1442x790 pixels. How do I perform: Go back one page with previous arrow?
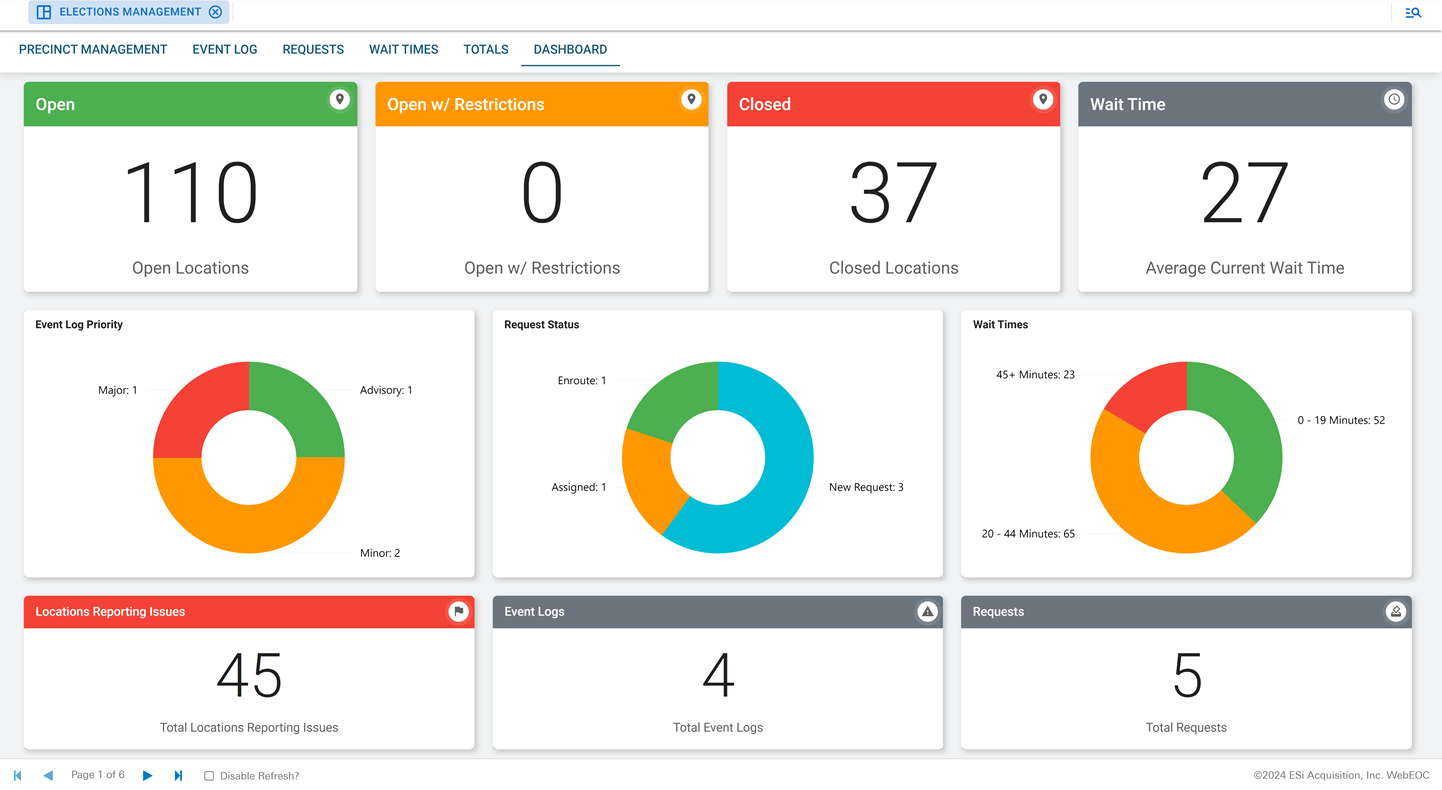click(48, 775)
